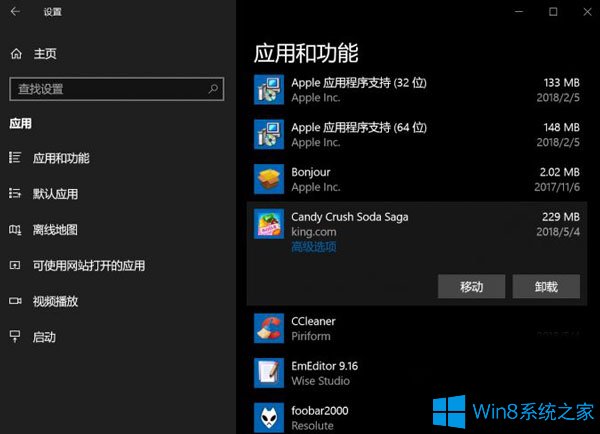Open 默认应用 settings page
This screenshot has width=600, height=434.
[x=55, y=194]
